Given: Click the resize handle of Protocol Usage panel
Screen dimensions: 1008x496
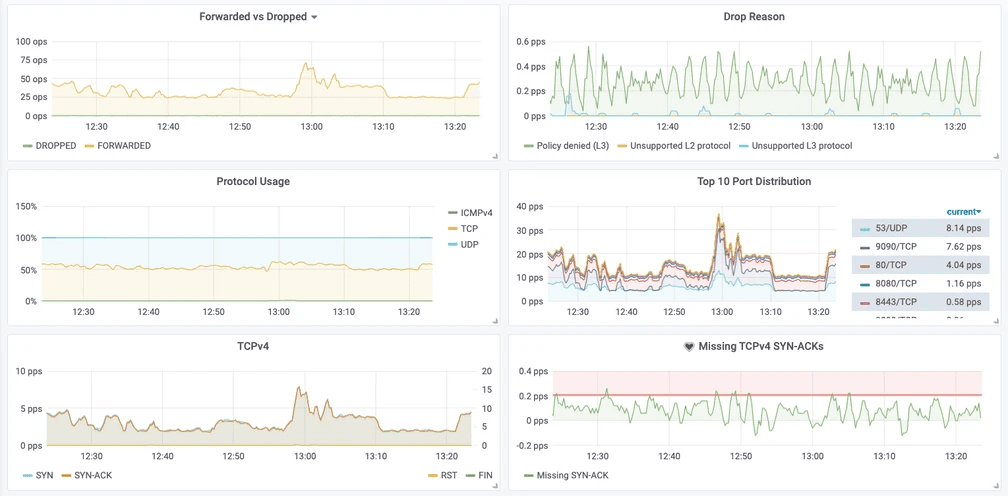Looking at the screenshot, I should [494, 320].
